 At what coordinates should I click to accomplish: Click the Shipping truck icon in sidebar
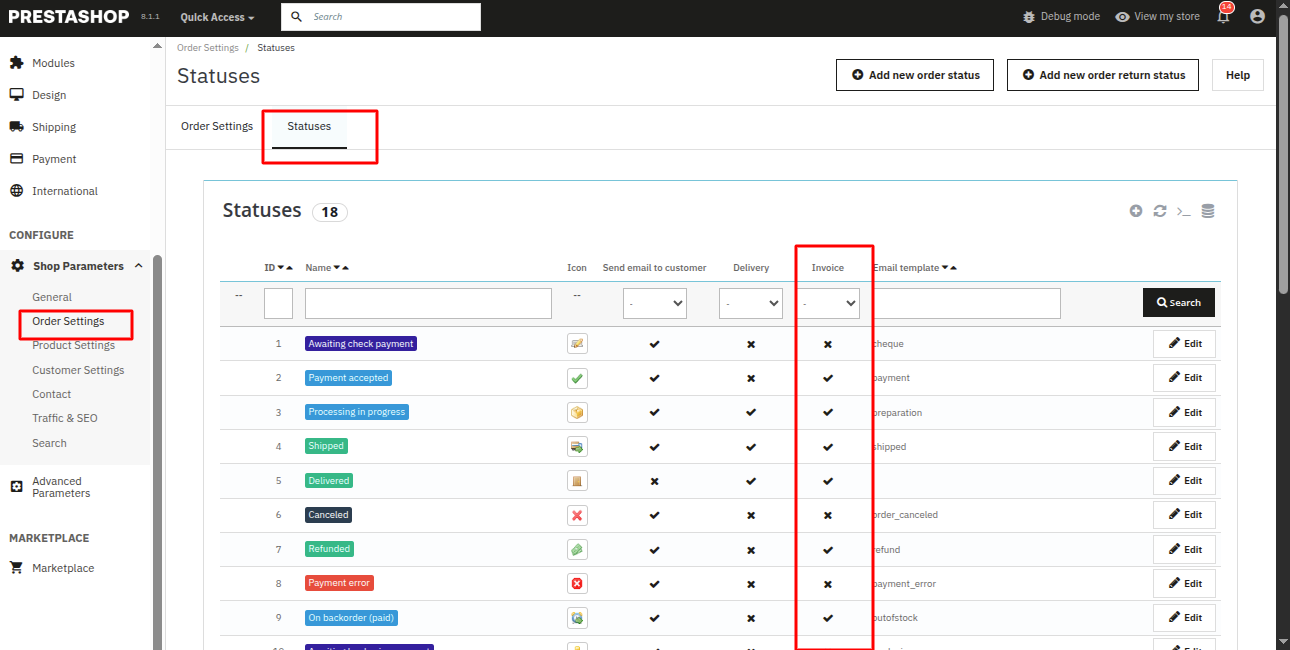click(16, 127)
